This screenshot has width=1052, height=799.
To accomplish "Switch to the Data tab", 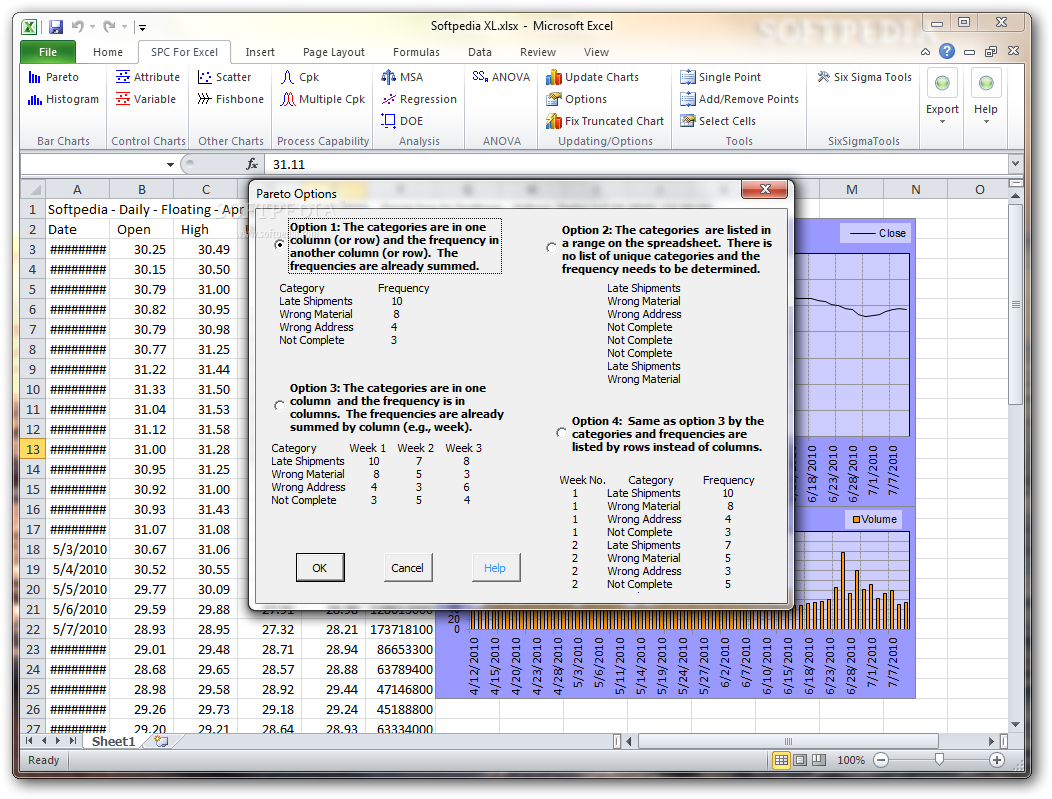I will click(x=480, y=52).
